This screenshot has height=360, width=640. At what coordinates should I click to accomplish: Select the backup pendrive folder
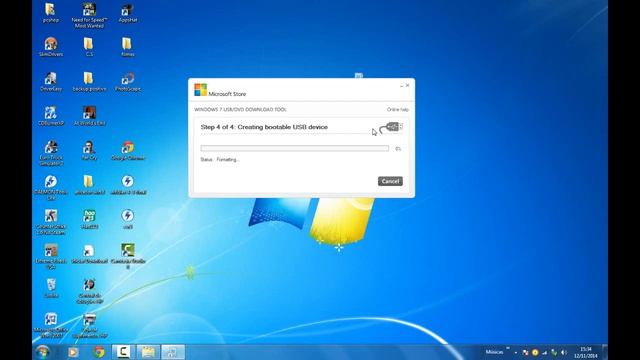(89, 81)
